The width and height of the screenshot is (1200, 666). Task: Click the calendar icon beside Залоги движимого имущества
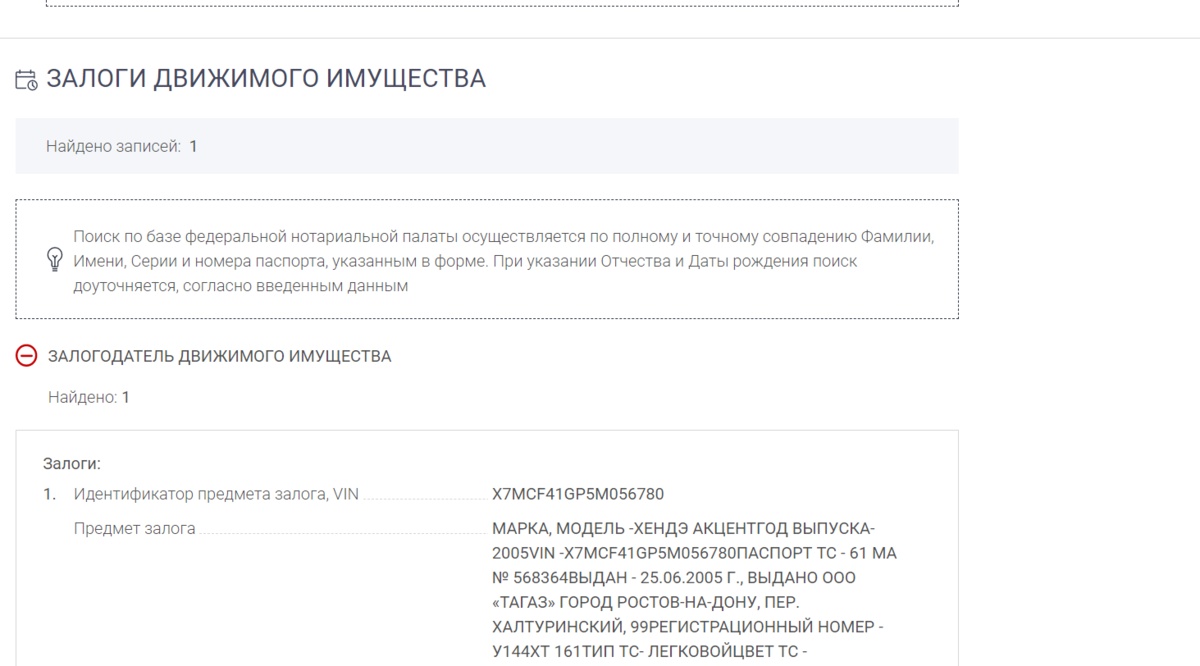coord(26,80)
